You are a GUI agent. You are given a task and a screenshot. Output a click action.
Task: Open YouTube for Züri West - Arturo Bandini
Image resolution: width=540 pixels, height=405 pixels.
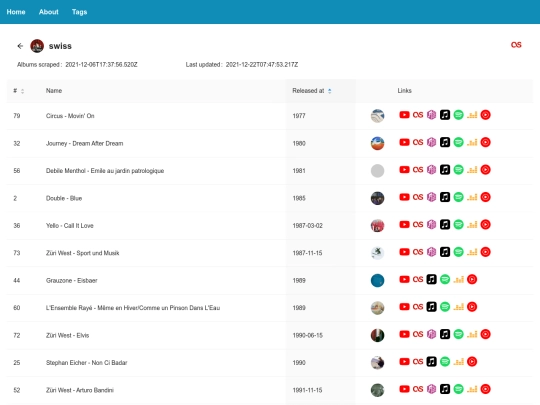tap(404, 389)
